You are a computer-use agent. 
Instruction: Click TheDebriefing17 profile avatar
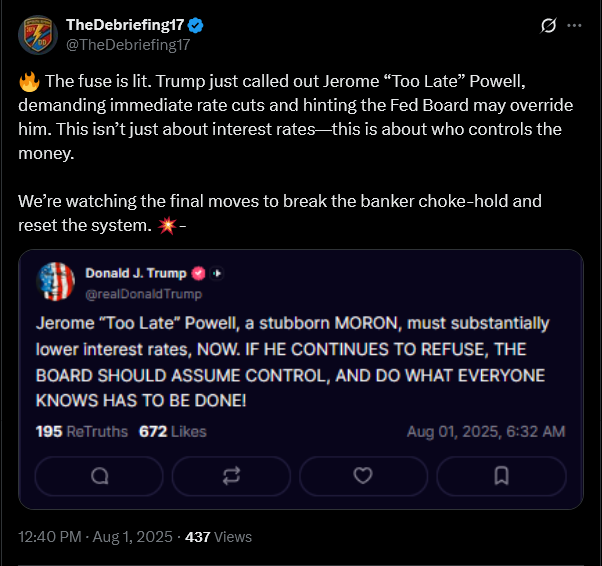click(x=37, y=34)
